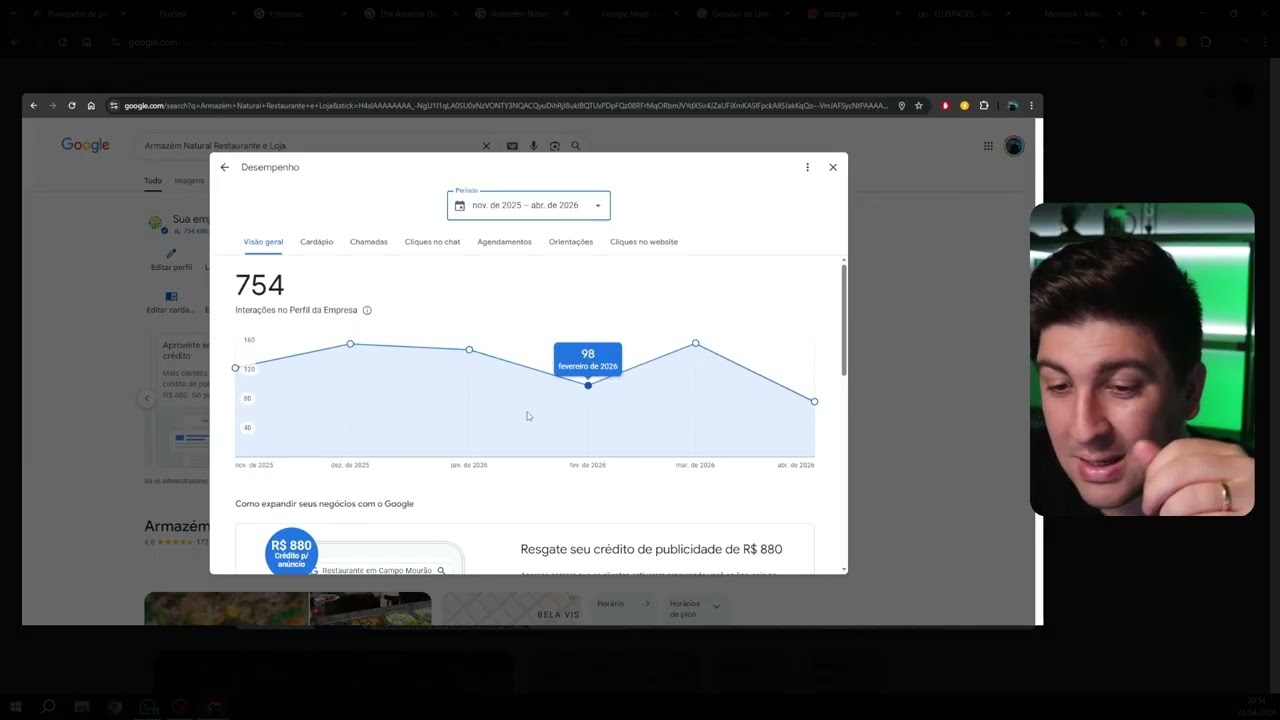The image size is (1280, 720).
Task: Select the Tudo search tab
Action: pyautogui.click(x=152, y=181)
